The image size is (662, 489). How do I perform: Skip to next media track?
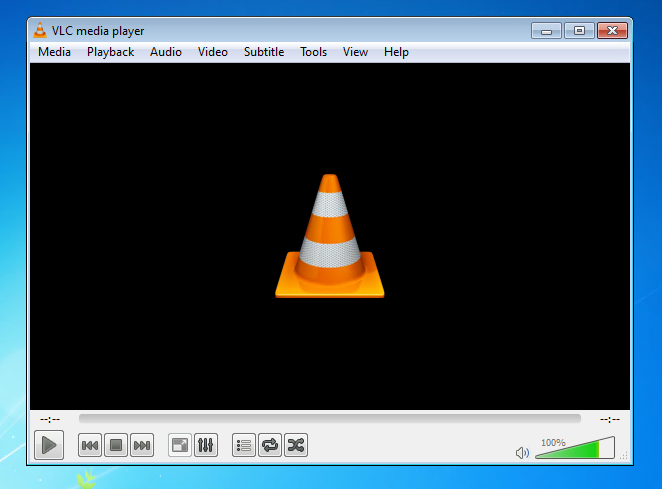point(142,445)
